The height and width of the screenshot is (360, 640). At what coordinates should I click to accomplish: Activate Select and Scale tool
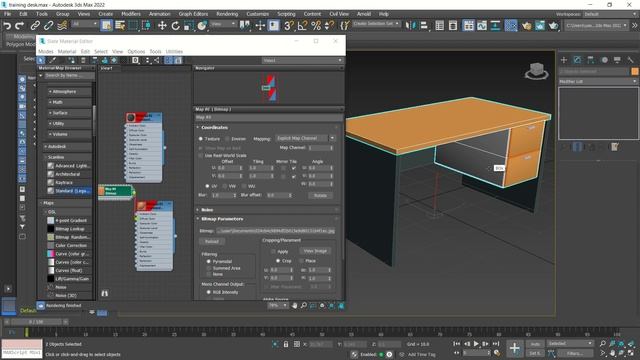tap(189, 26)
